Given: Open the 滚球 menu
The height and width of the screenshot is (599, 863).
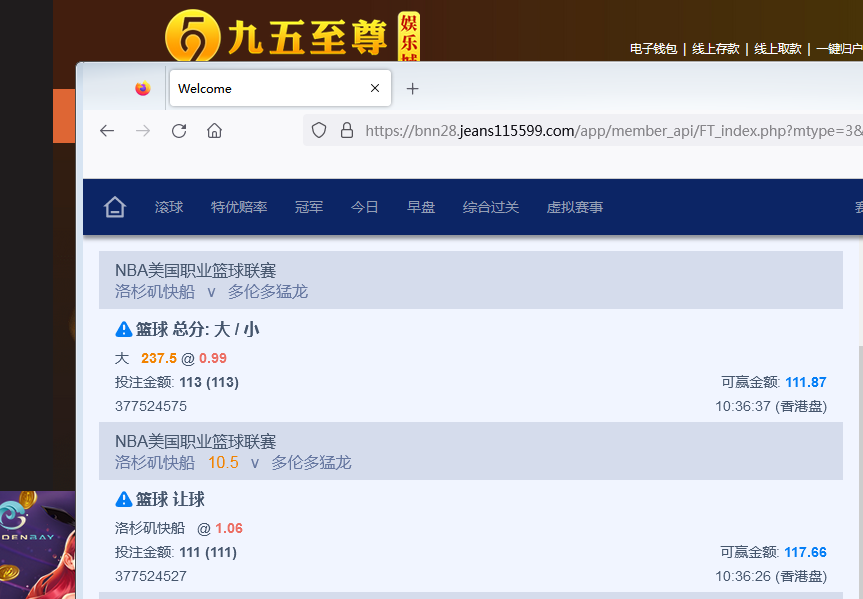Looking at the screenshot, I should [169, 208].
